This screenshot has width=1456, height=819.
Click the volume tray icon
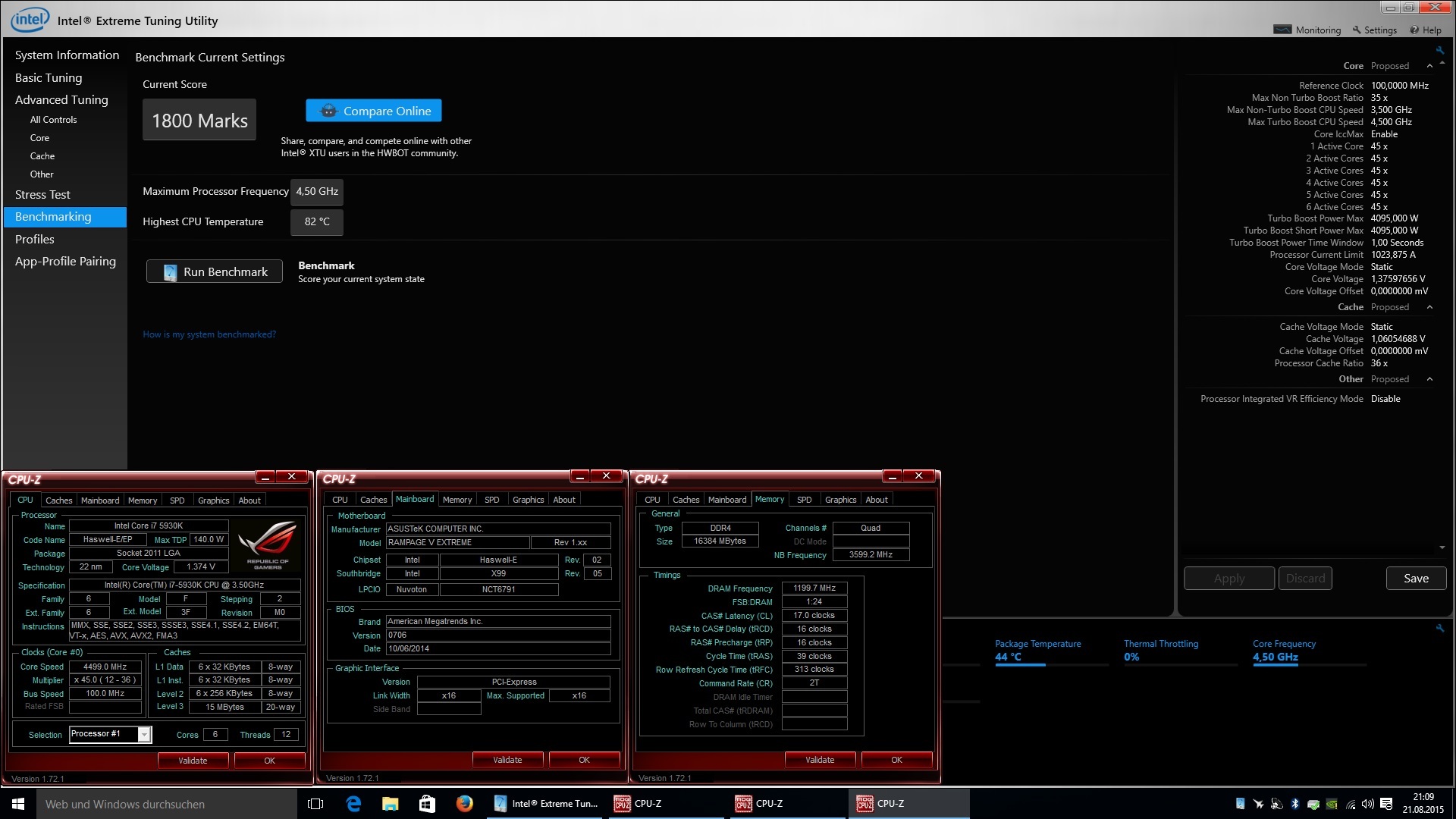pyautogui.click(x=1368, y=804)
